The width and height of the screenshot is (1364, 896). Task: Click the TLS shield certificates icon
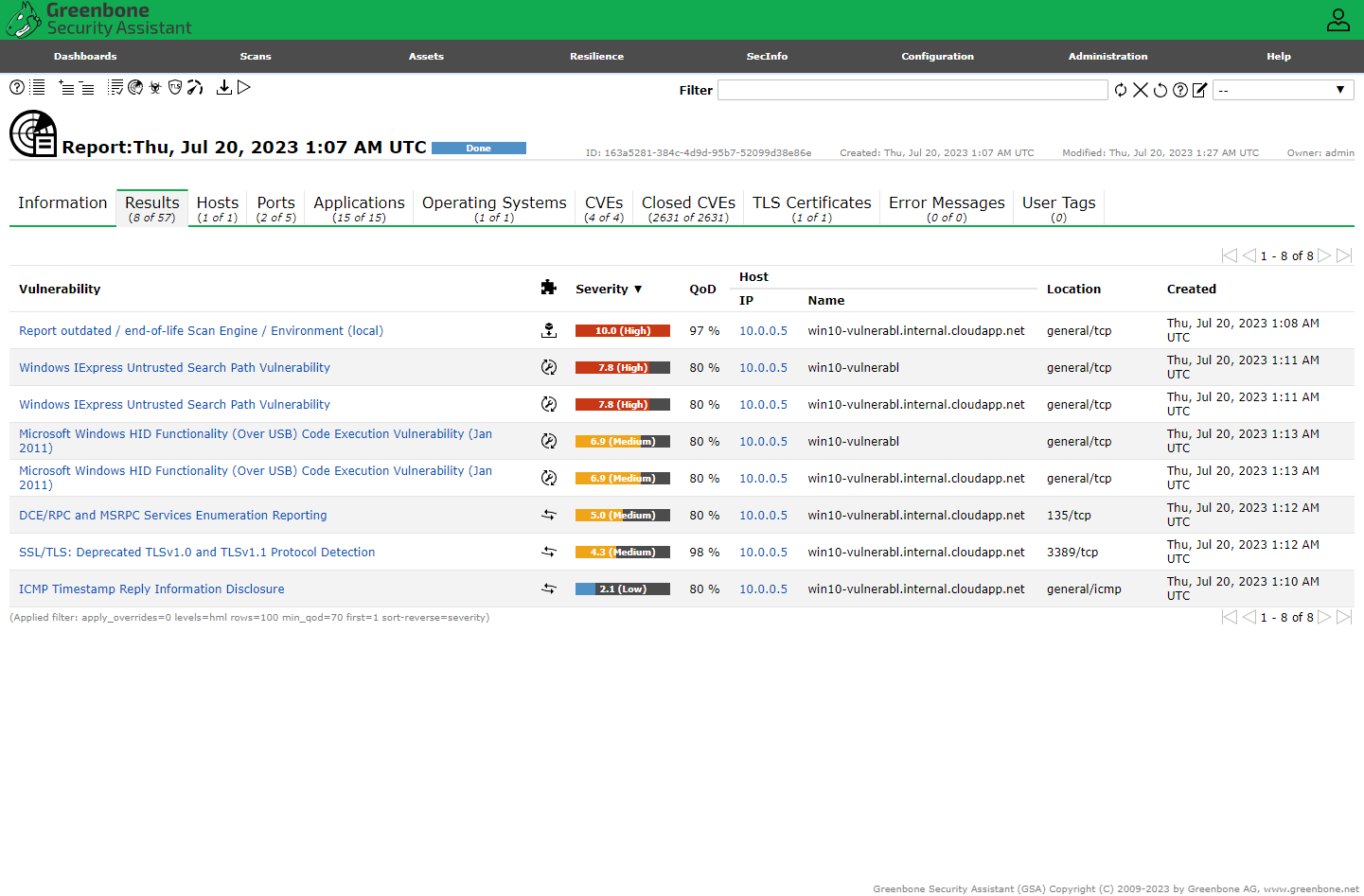pos(175,87)
